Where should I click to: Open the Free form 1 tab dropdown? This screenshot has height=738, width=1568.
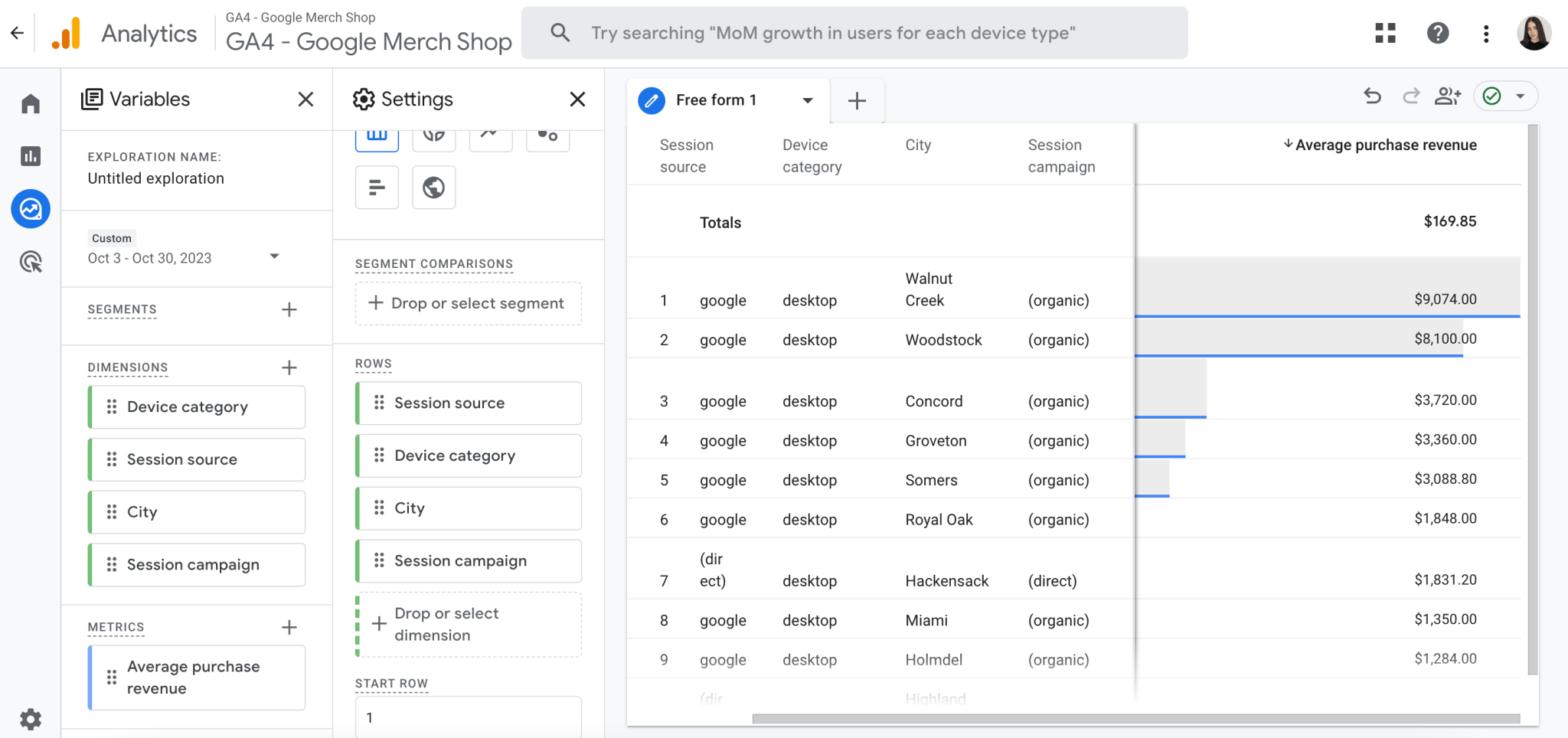(x=806, y=100)
